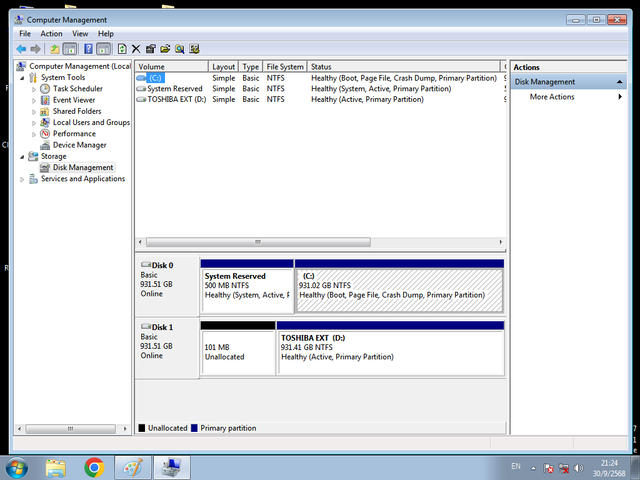This screenshot has width=640, height=480.
Task: Open the View menu
Action: click(80, 33)
